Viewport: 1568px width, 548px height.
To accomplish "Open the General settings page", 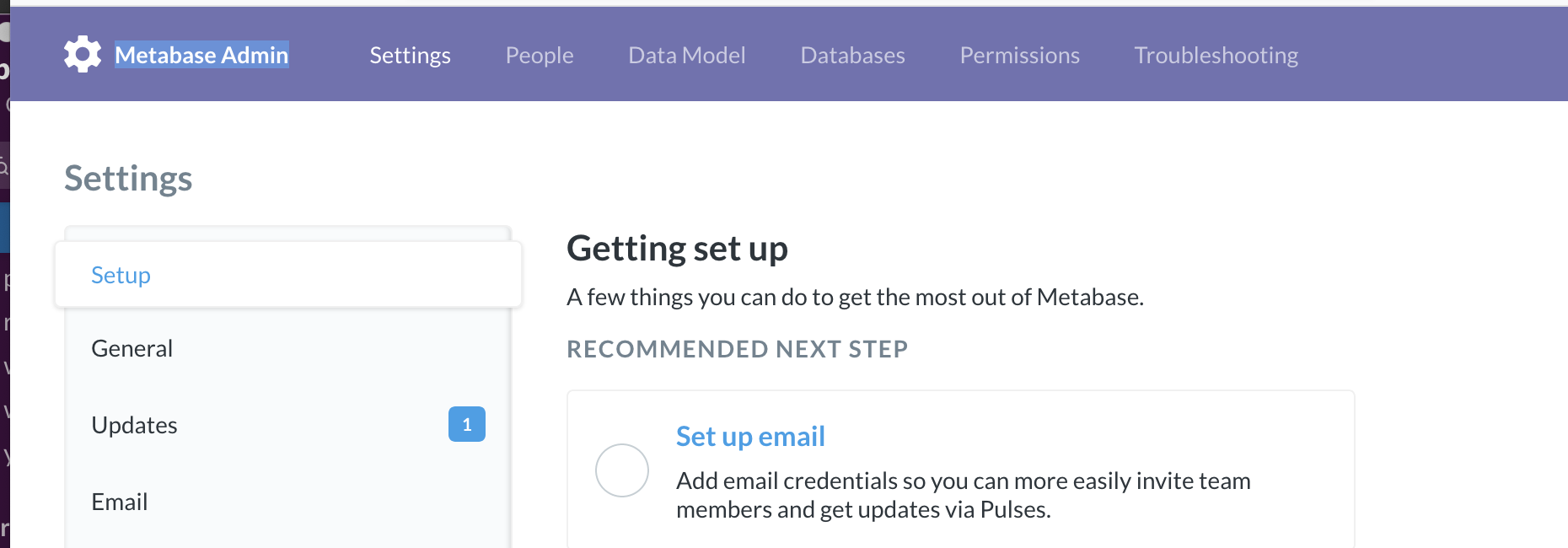I will (x=132, y=347).
